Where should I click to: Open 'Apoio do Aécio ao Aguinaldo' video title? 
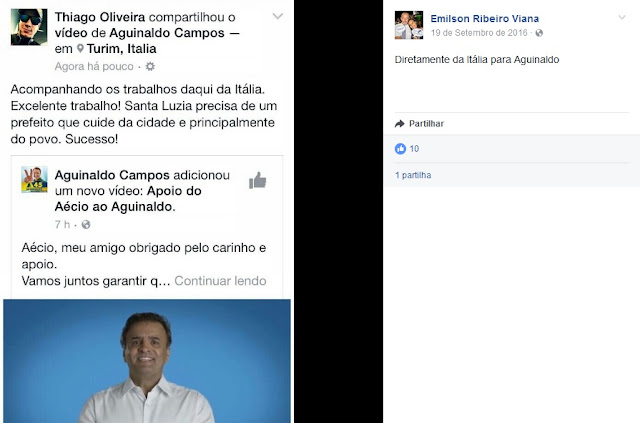(x=128, y=199)
